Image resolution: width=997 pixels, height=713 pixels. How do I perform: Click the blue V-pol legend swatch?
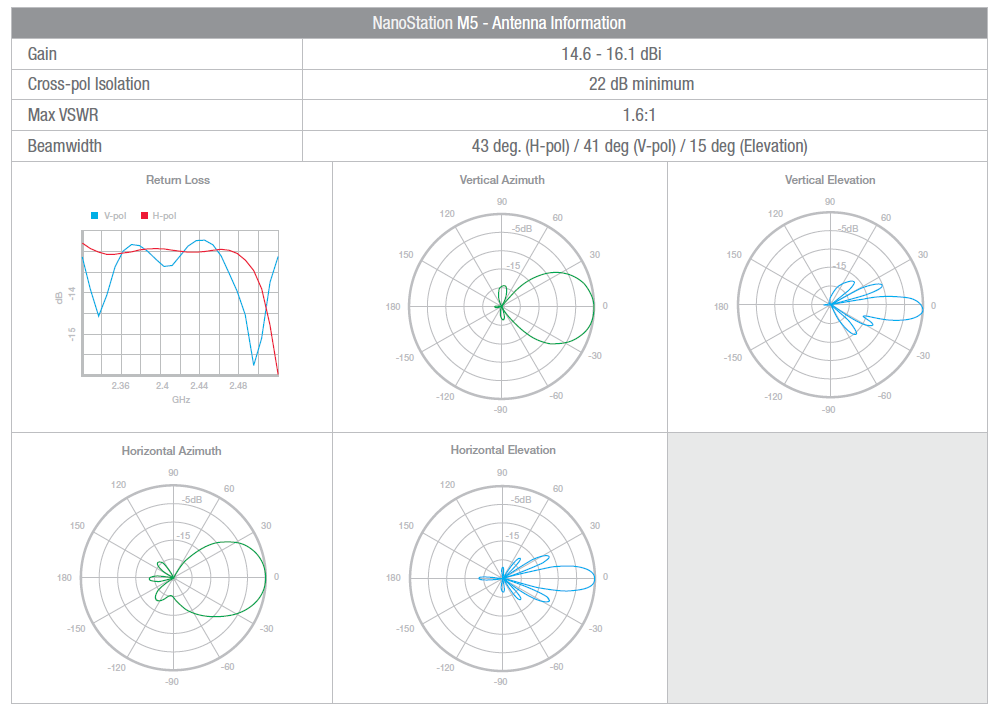(x=95, y=216)
